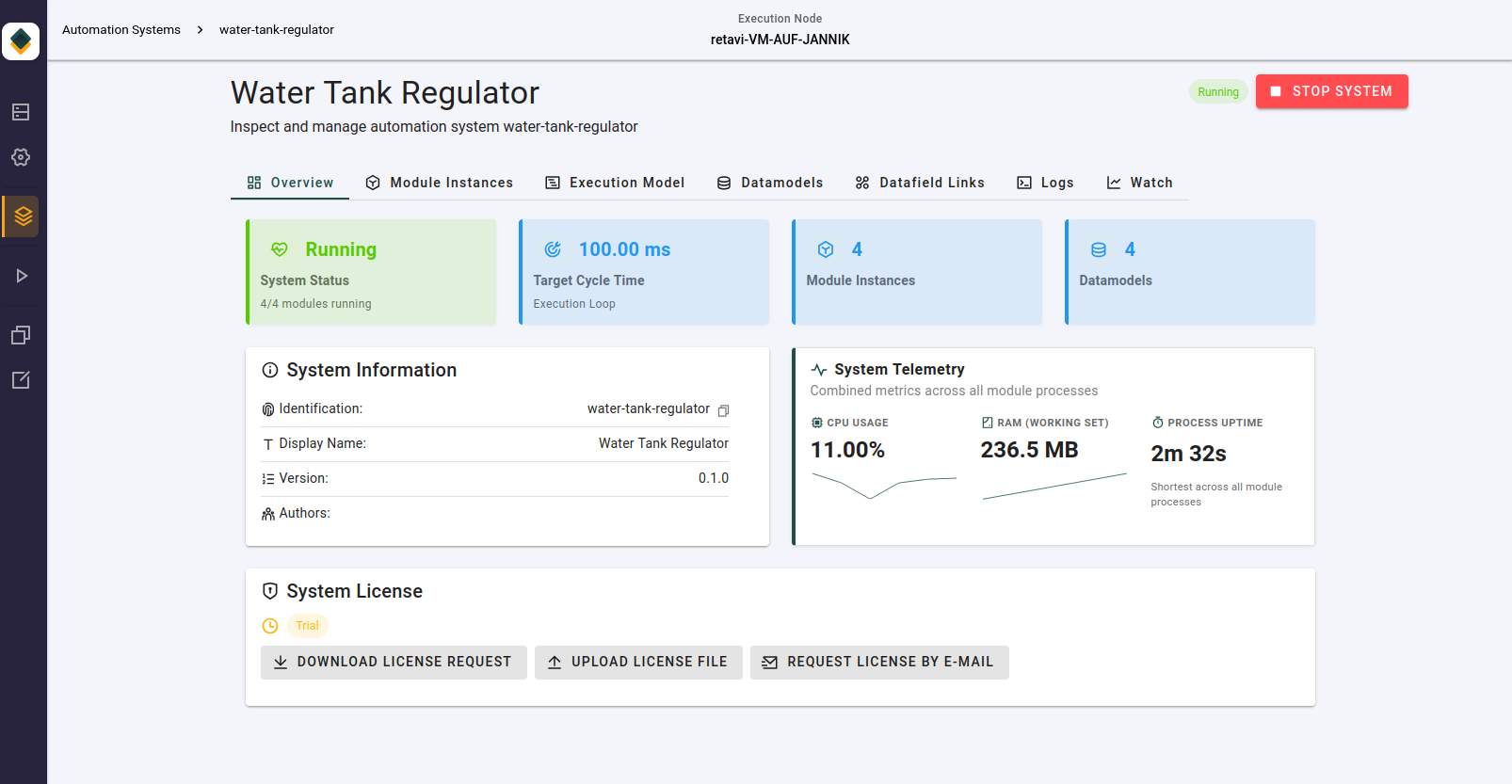The width and height of the screenshot is (1512, 784).
Task: Click the 4/4 modules running text
Action: (x=316, y=304)
